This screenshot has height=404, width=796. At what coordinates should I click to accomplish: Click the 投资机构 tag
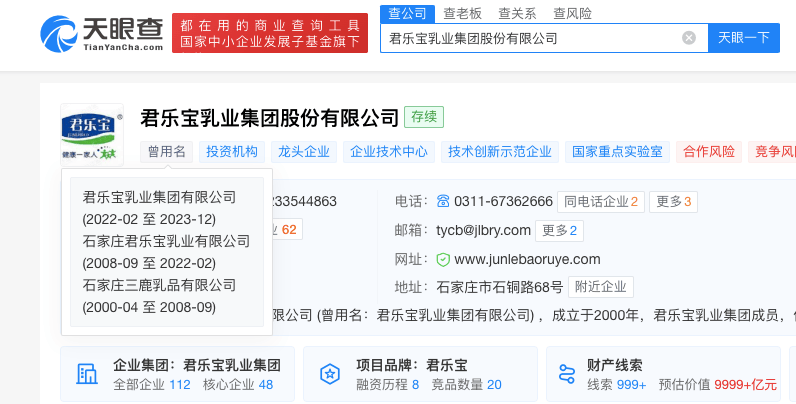(x=231, y=152)
